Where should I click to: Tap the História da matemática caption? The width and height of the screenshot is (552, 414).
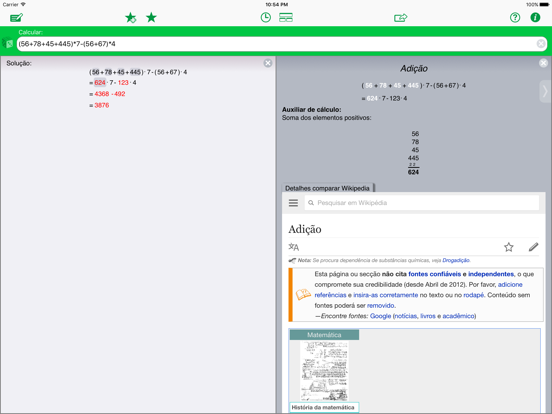(323, 407)
